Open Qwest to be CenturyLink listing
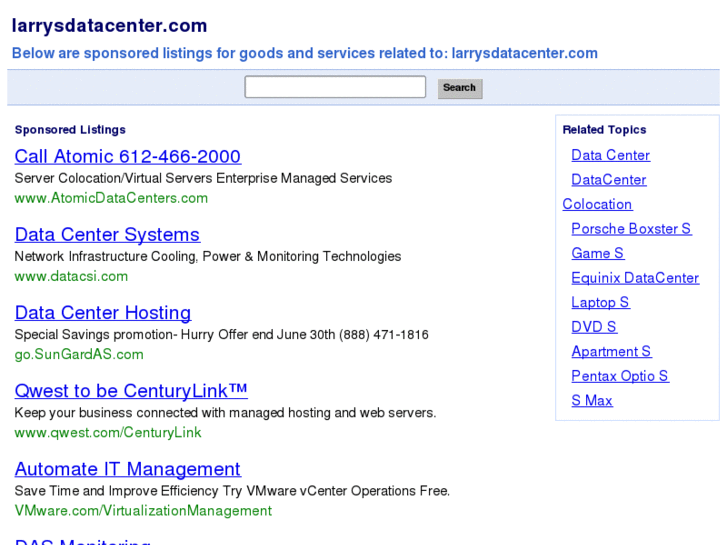The height and width of the screenshot is (545, 727). click(x=131, y=391)
